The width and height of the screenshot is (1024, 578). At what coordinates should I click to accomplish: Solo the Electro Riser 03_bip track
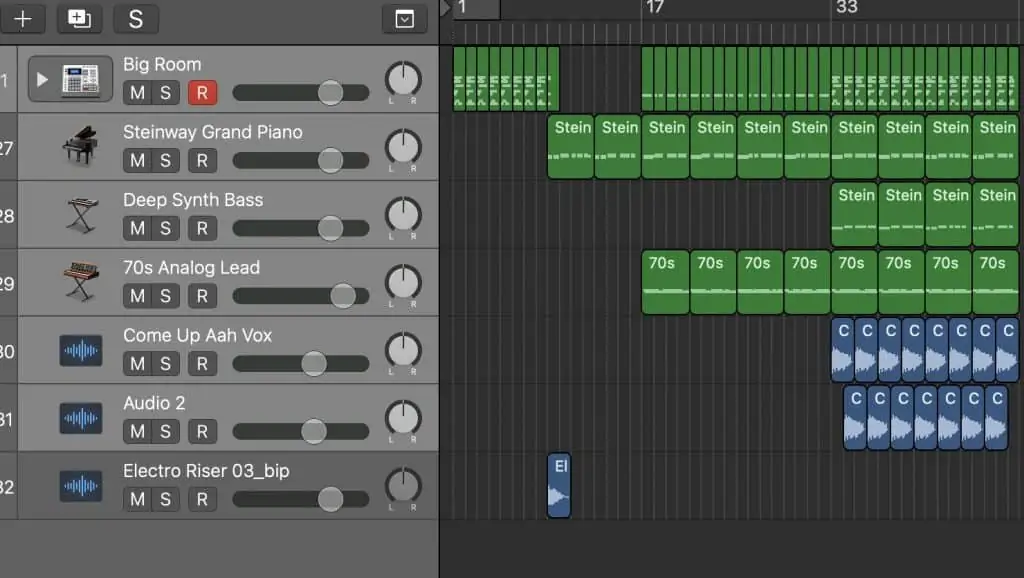166,500
